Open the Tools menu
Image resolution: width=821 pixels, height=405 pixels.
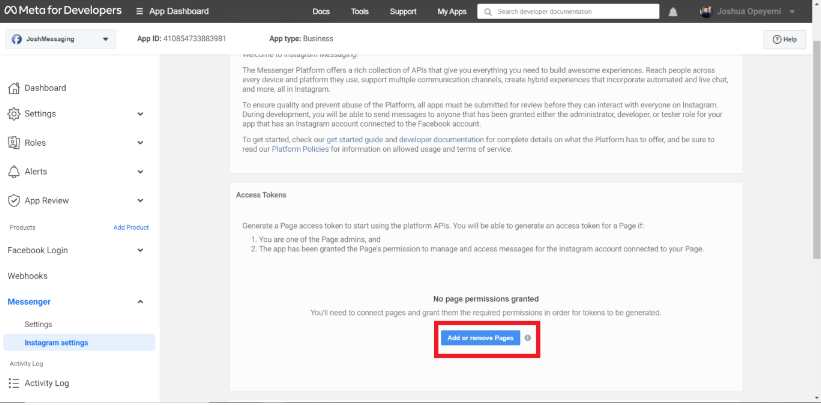coord(360,11)
